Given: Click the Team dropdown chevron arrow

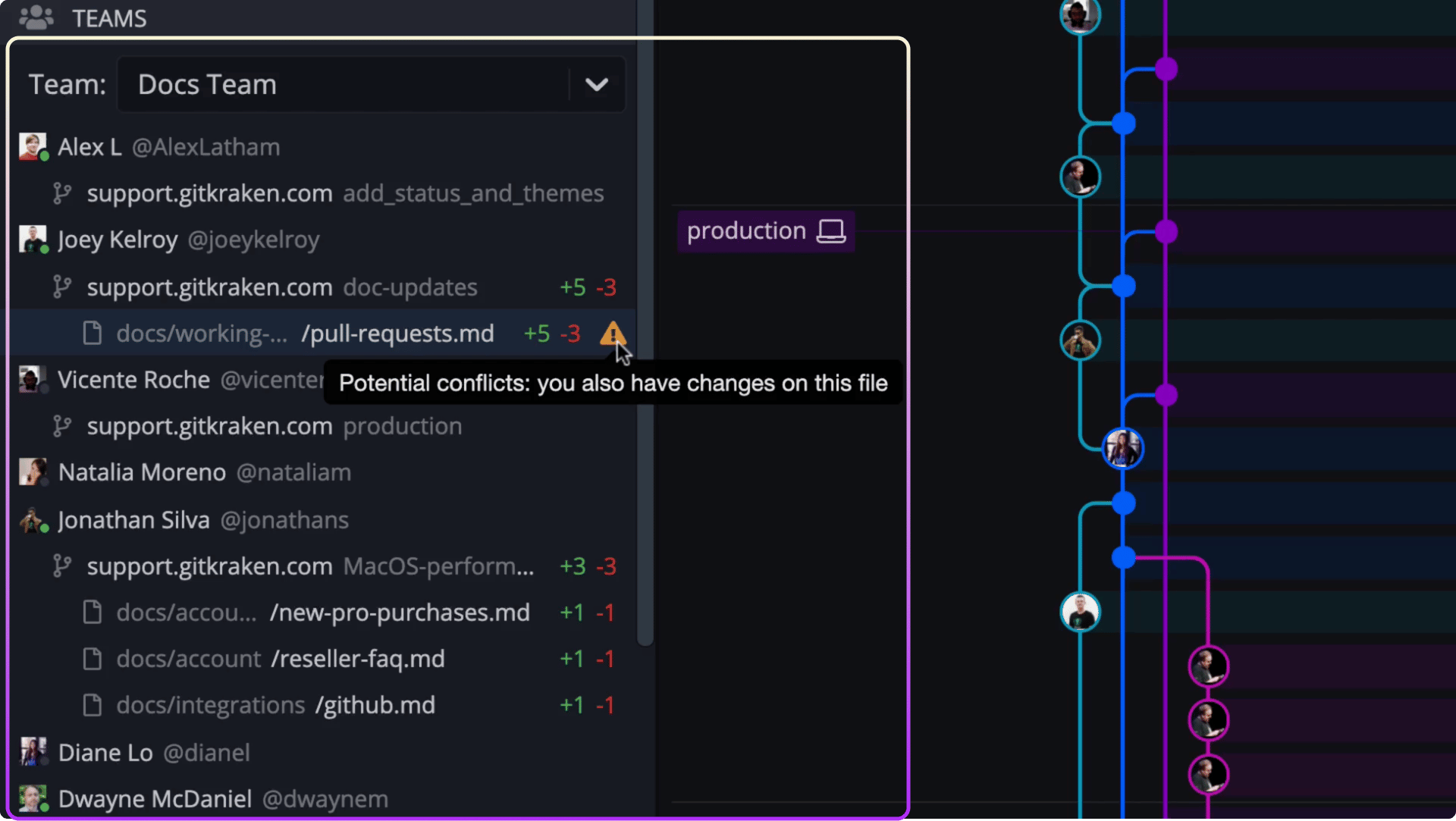Looking at the screenshot, I should (597, 84).
